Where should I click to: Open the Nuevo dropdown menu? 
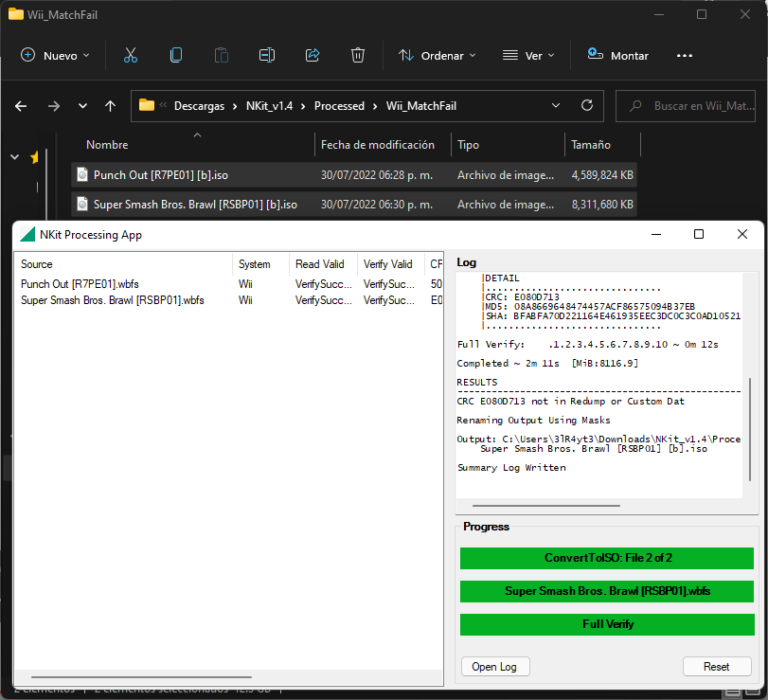tap(55, 56)
